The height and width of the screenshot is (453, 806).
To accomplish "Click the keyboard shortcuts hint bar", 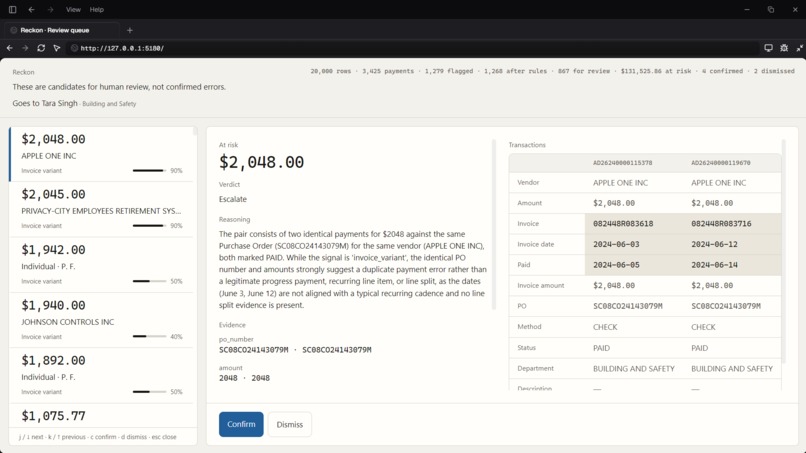I will (x=98, y=437).
